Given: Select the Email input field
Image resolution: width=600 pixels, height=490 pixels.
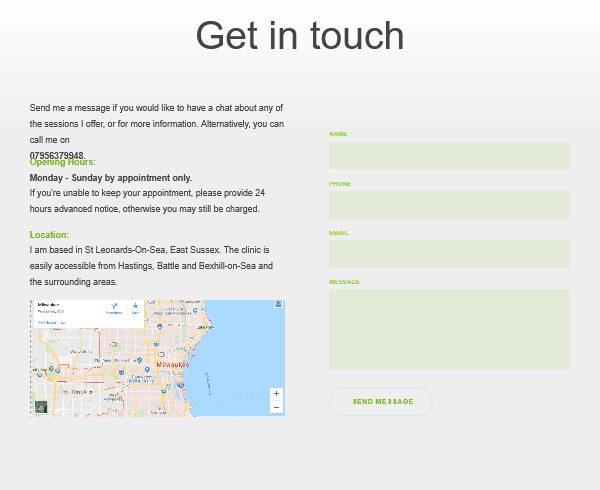Looking at the screenshot, I should [x=449, y=254].
